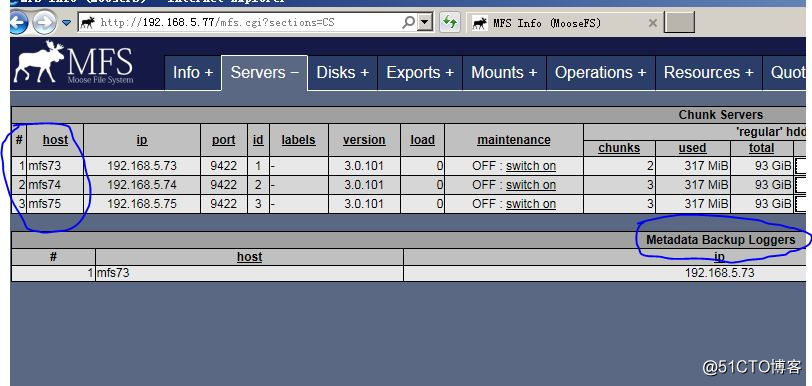Sort Metadata Backup Loggers by ip
Viewport: 812px width, 386px height.
pyautogui.click(x=719, y=257)
